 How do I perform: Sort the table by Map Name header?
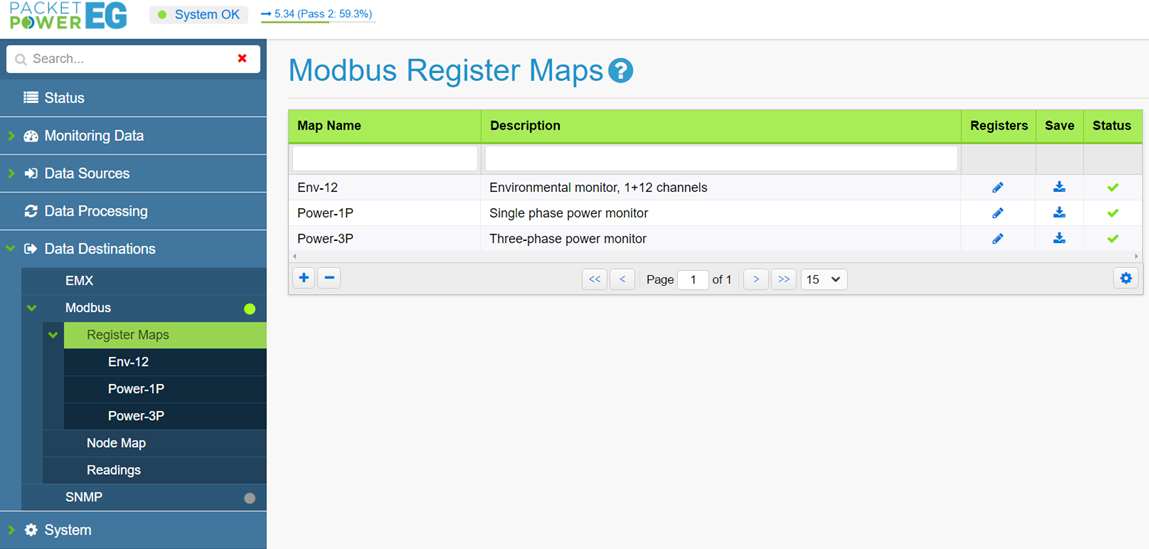[x=329, y=126]
